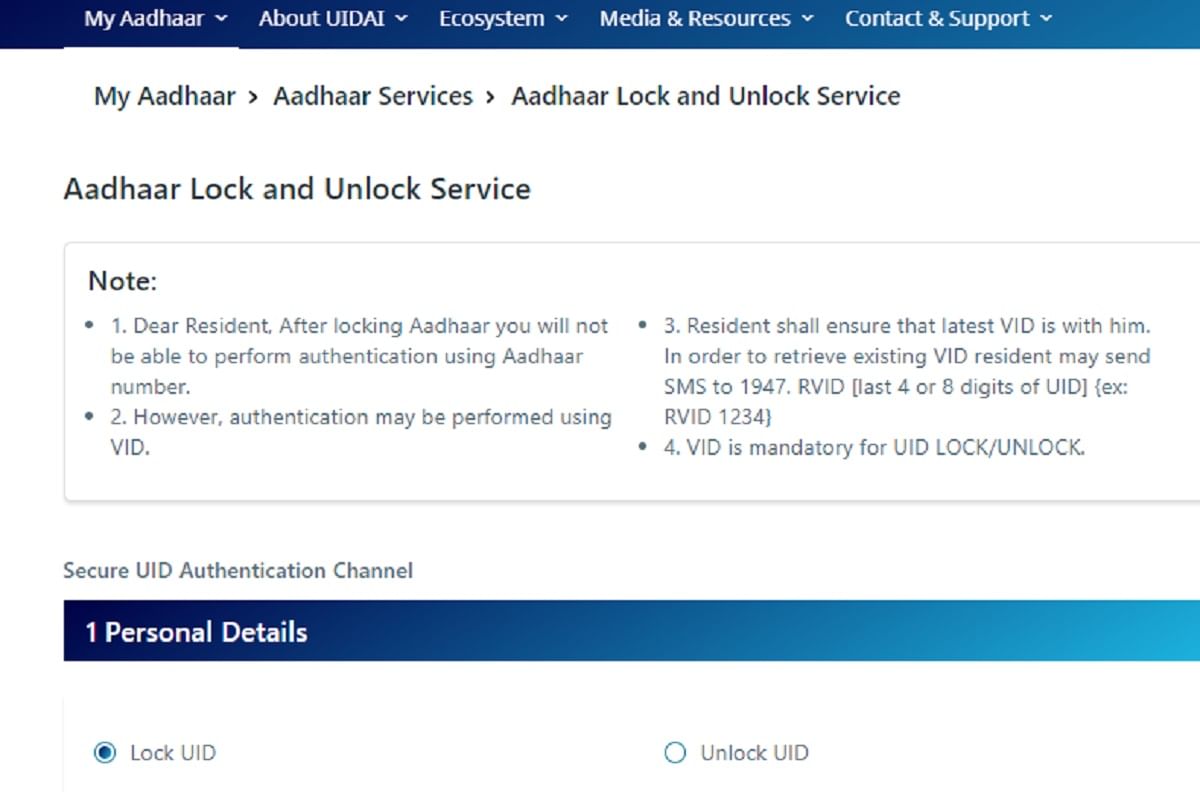Open the Contact & Support menu
1200x792 pixels.
pos(936,18)
